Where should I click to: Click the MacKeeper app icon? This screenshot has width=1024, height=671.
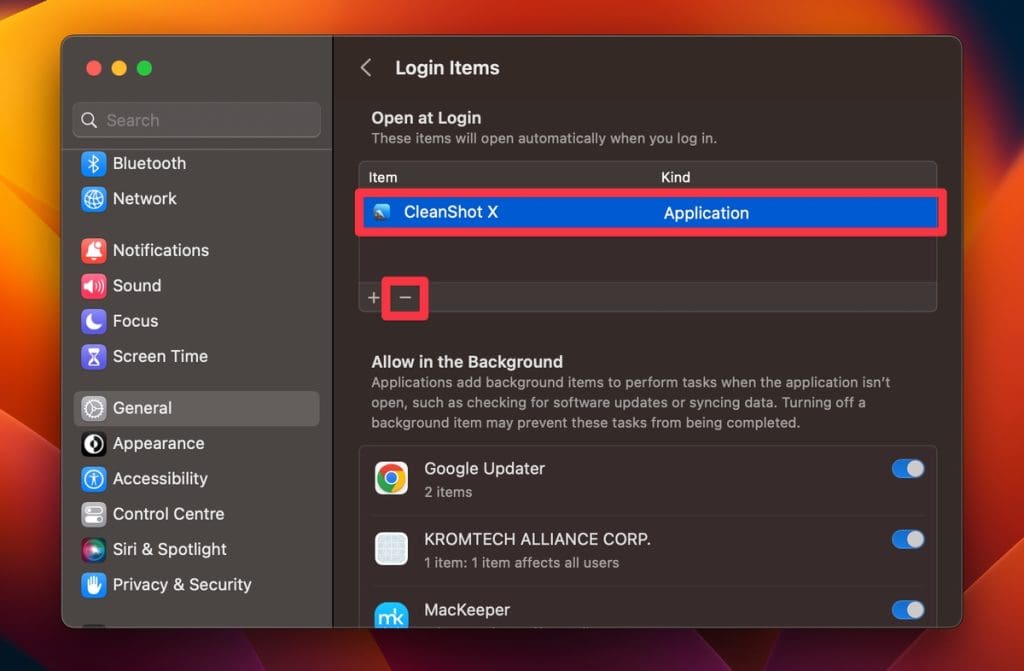coord(391,615)
